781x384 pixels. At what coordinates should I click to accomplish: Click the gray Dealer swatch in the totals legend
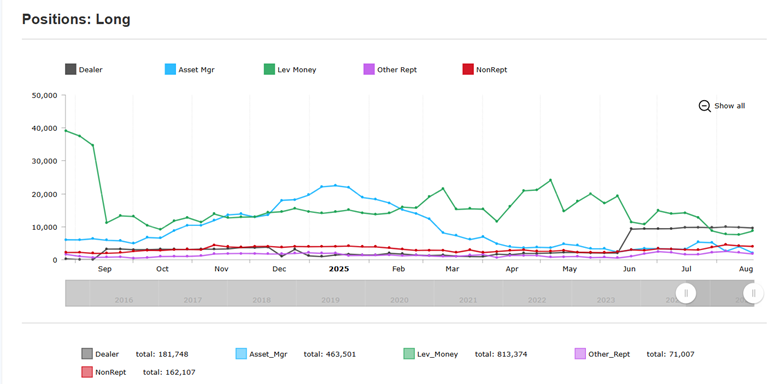tap(87, 354)
